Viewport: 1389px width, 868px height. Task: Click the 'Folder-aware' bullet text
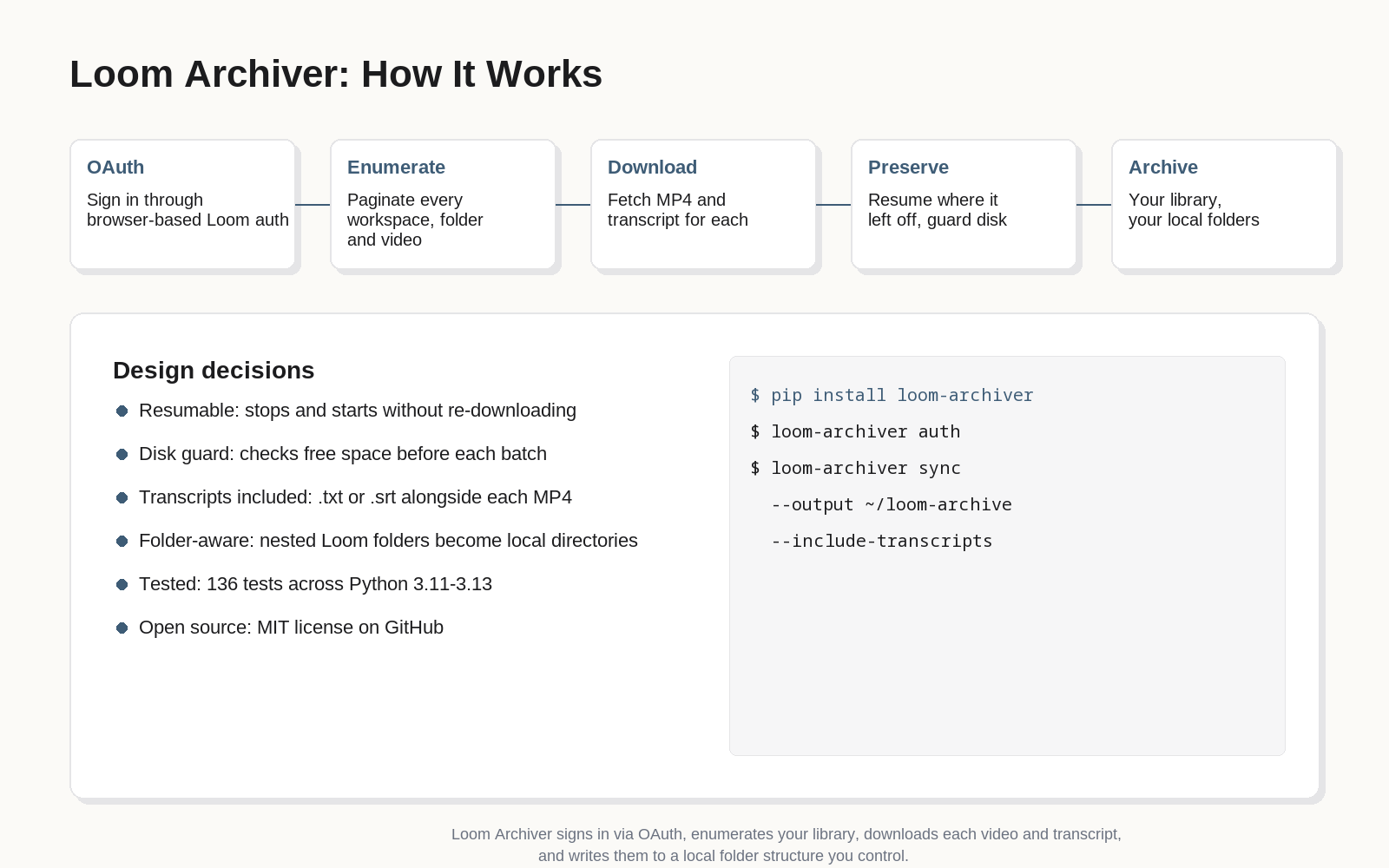coord(388,541)
